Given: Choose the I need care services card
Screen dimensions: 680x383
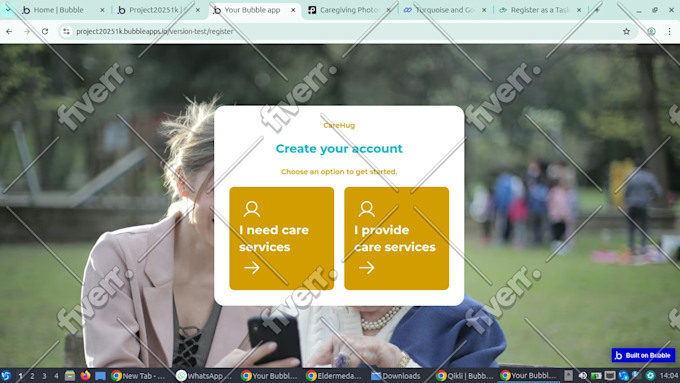Looking at the screenshot, I should pos(281,238).
